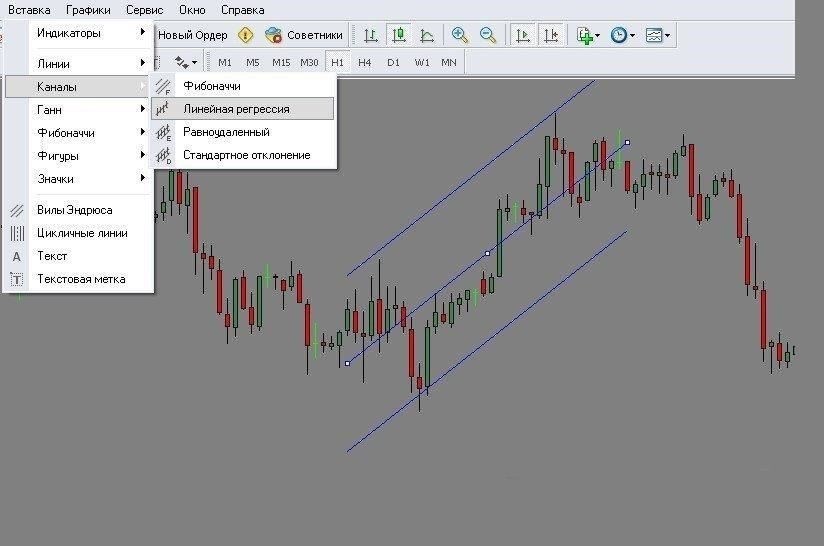Expand the Фибоначчи submenu arrow in Вставка menu

[142, 132]
